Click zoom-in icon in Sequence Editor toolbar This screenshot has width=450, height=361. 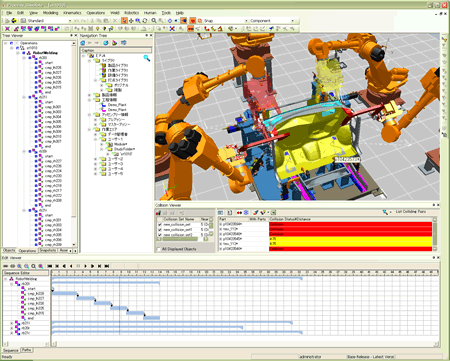(x=20, y=266)
